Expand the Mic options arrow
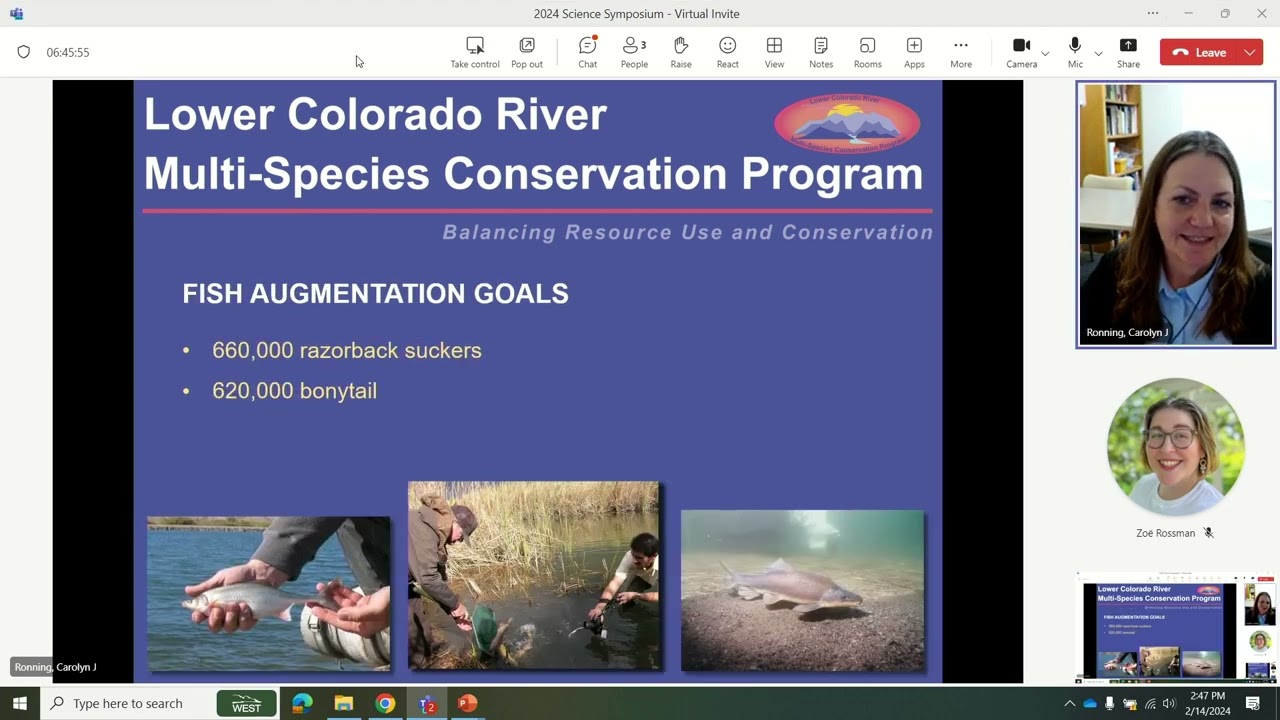Viewport: 1280px width, 720px height. coord(1098,53)
